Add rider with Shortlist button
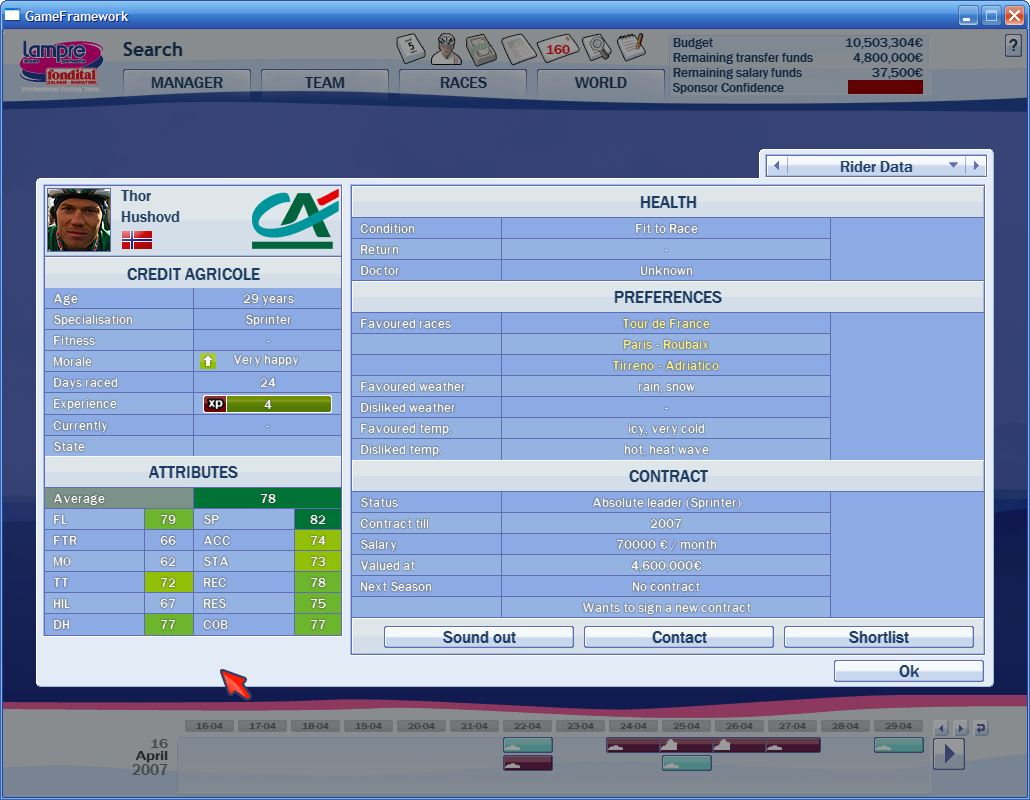 [878, 637]
